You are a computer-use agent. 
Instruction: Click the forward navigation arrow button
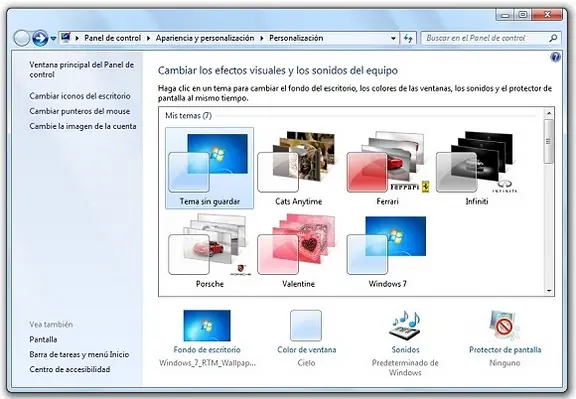click(x=40, y=38)
